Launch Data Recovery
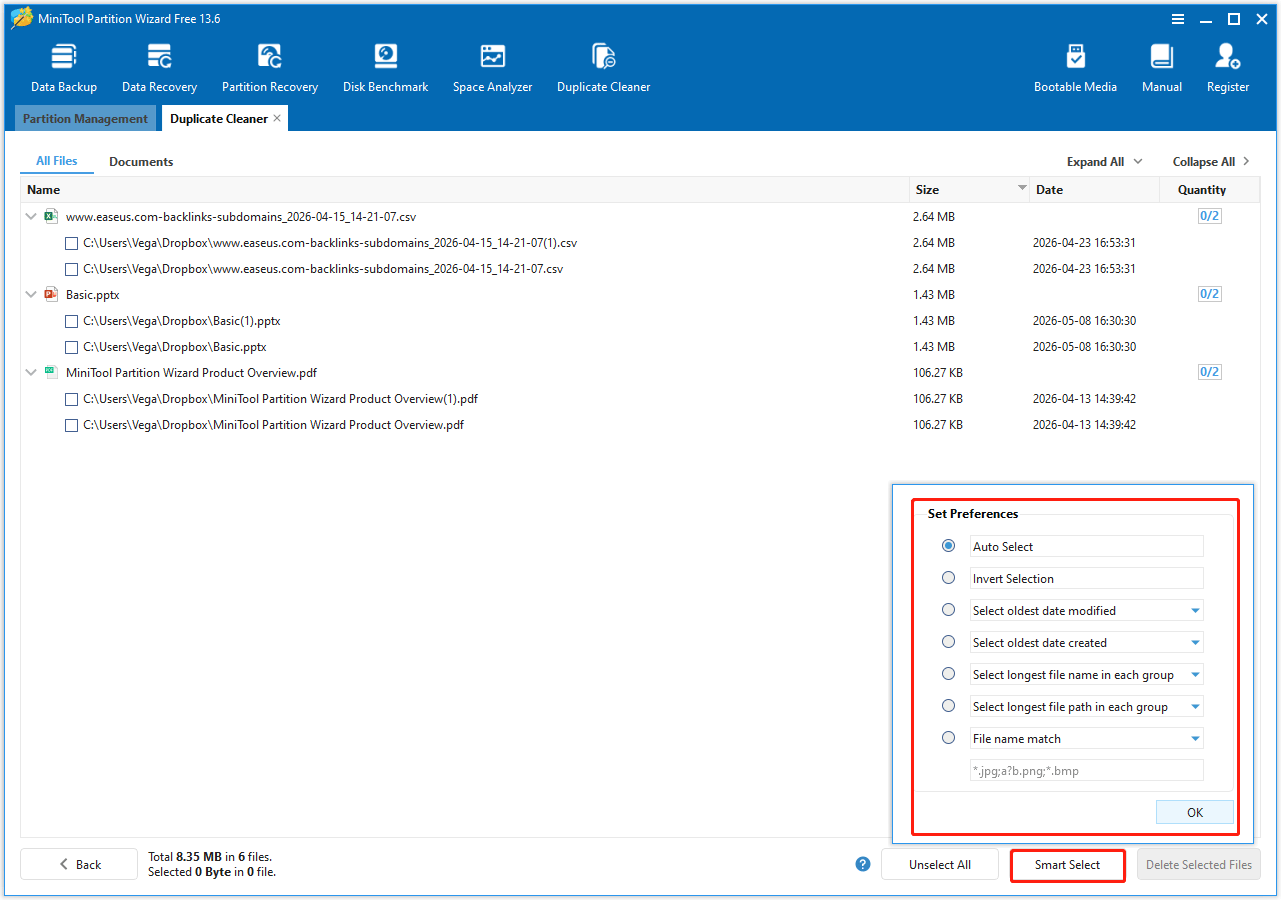Image resolution: width=1281 pixels, height=900 pixels. pyautogui.click(x=159, y=68)
